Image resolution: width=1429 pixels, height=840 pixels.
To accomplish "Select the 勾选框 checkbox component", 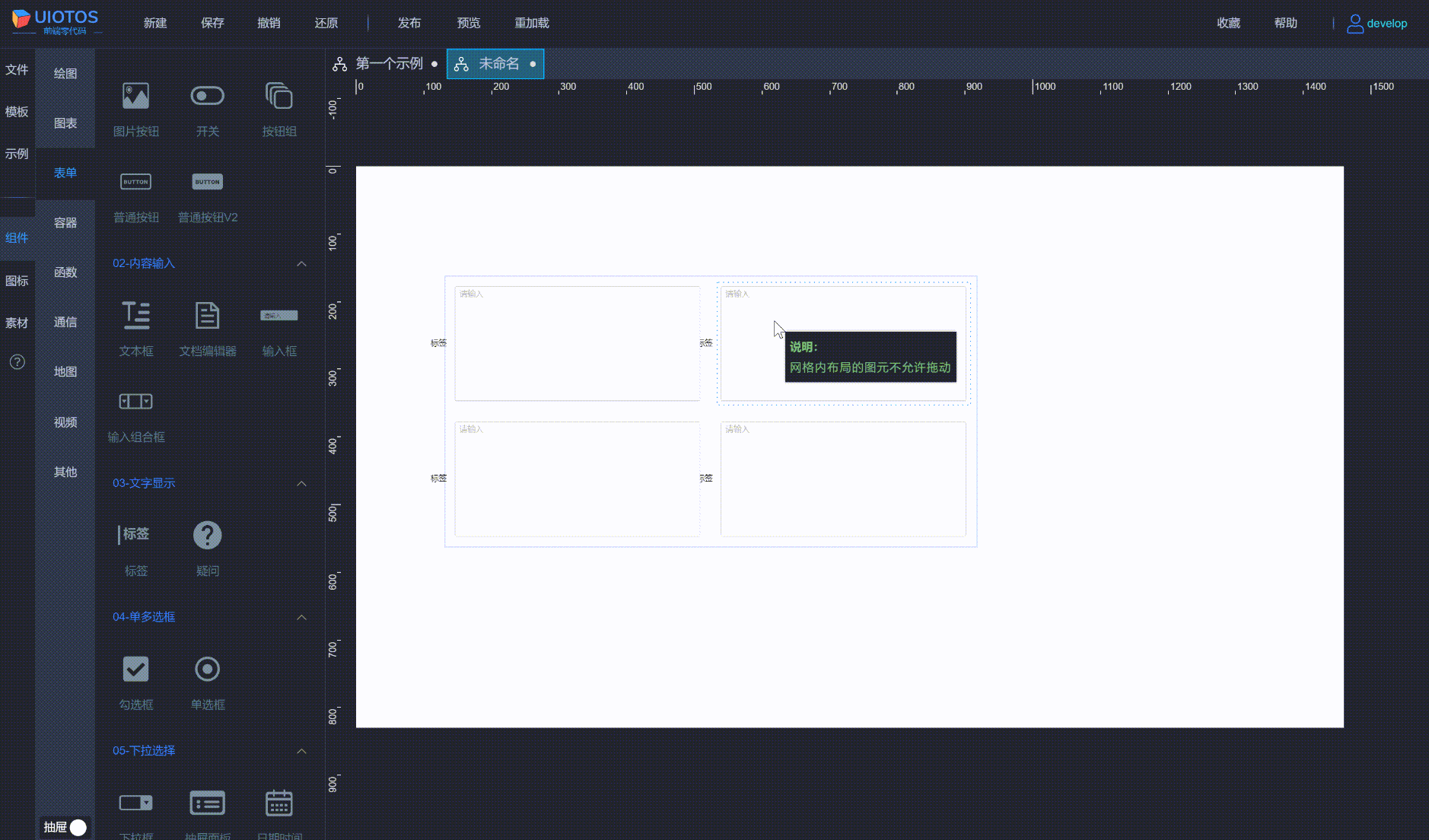I will tap(135, 670).
